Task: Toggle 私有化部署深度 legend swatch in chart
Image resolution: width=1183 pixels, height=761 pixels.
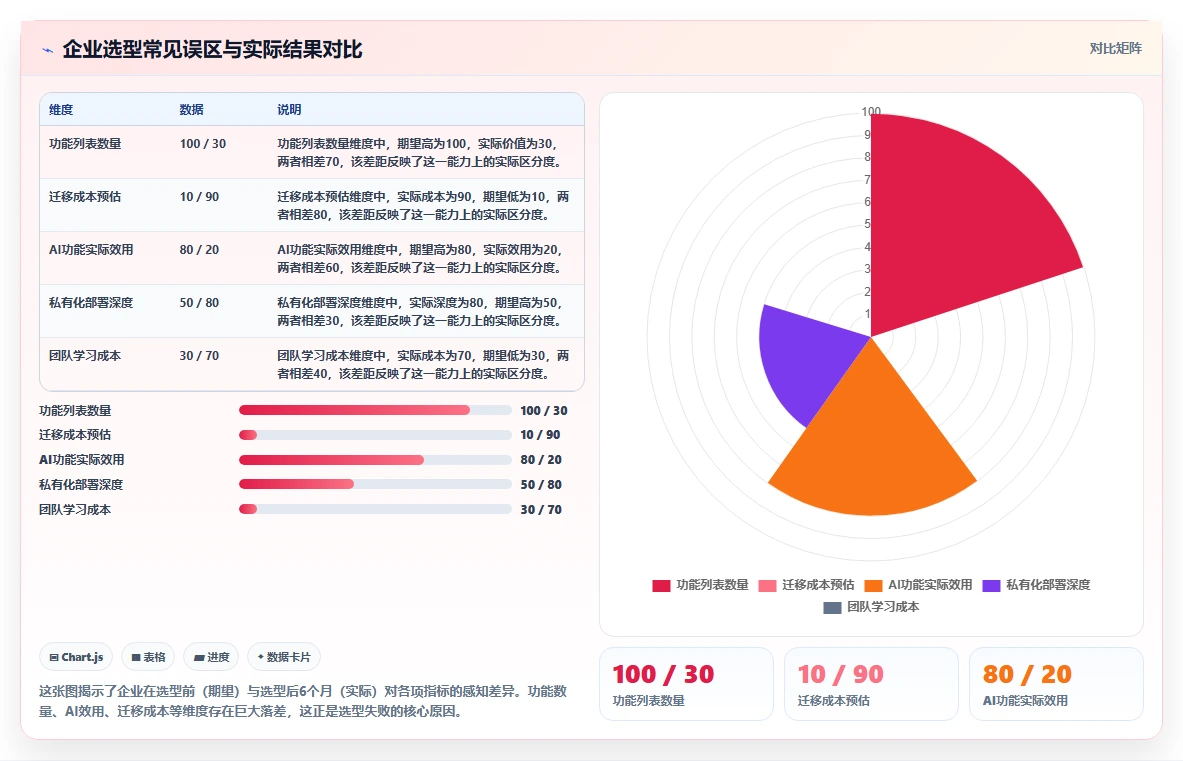Action: point(991,585)
